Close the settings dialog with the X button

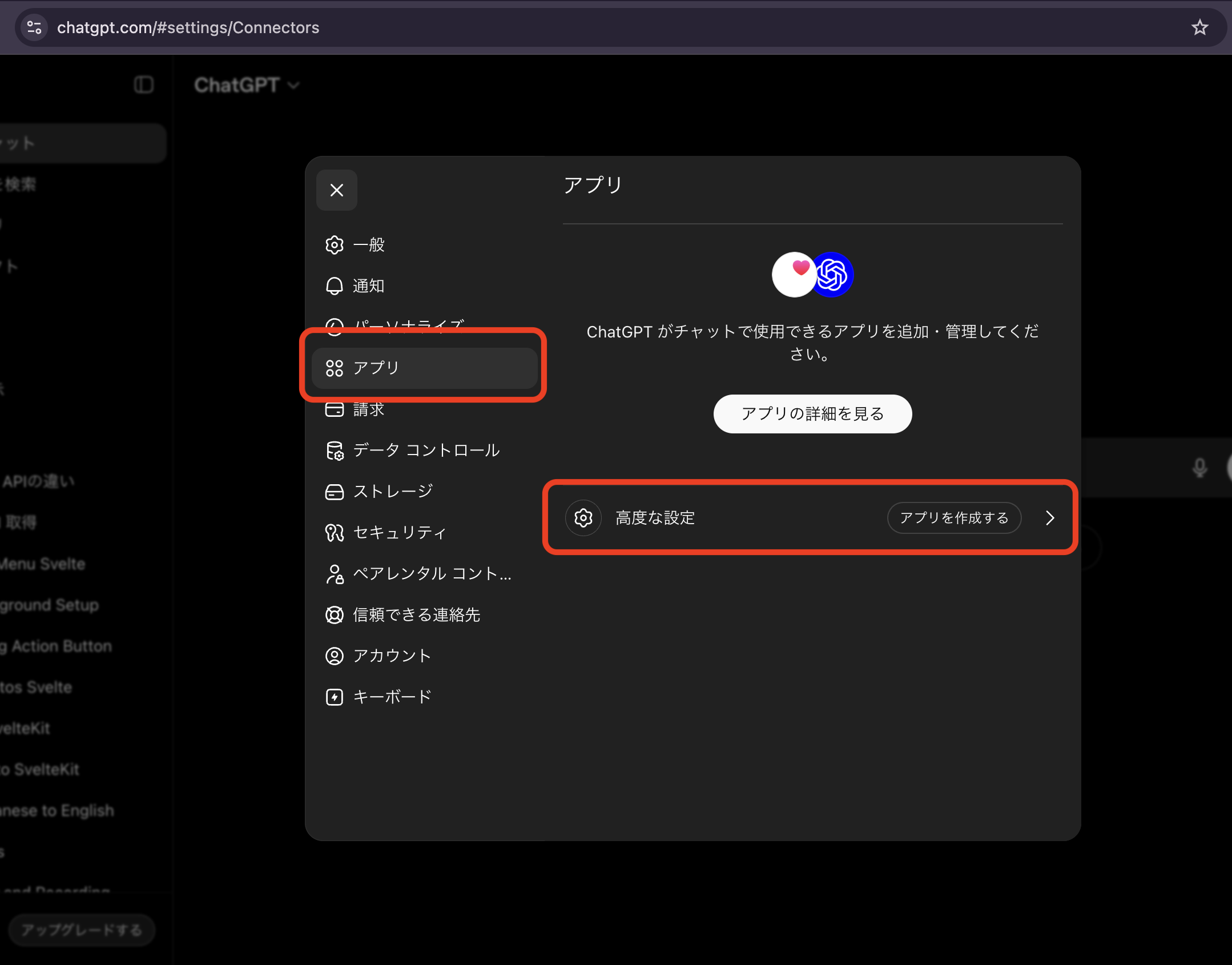click(x=337, y=190)
